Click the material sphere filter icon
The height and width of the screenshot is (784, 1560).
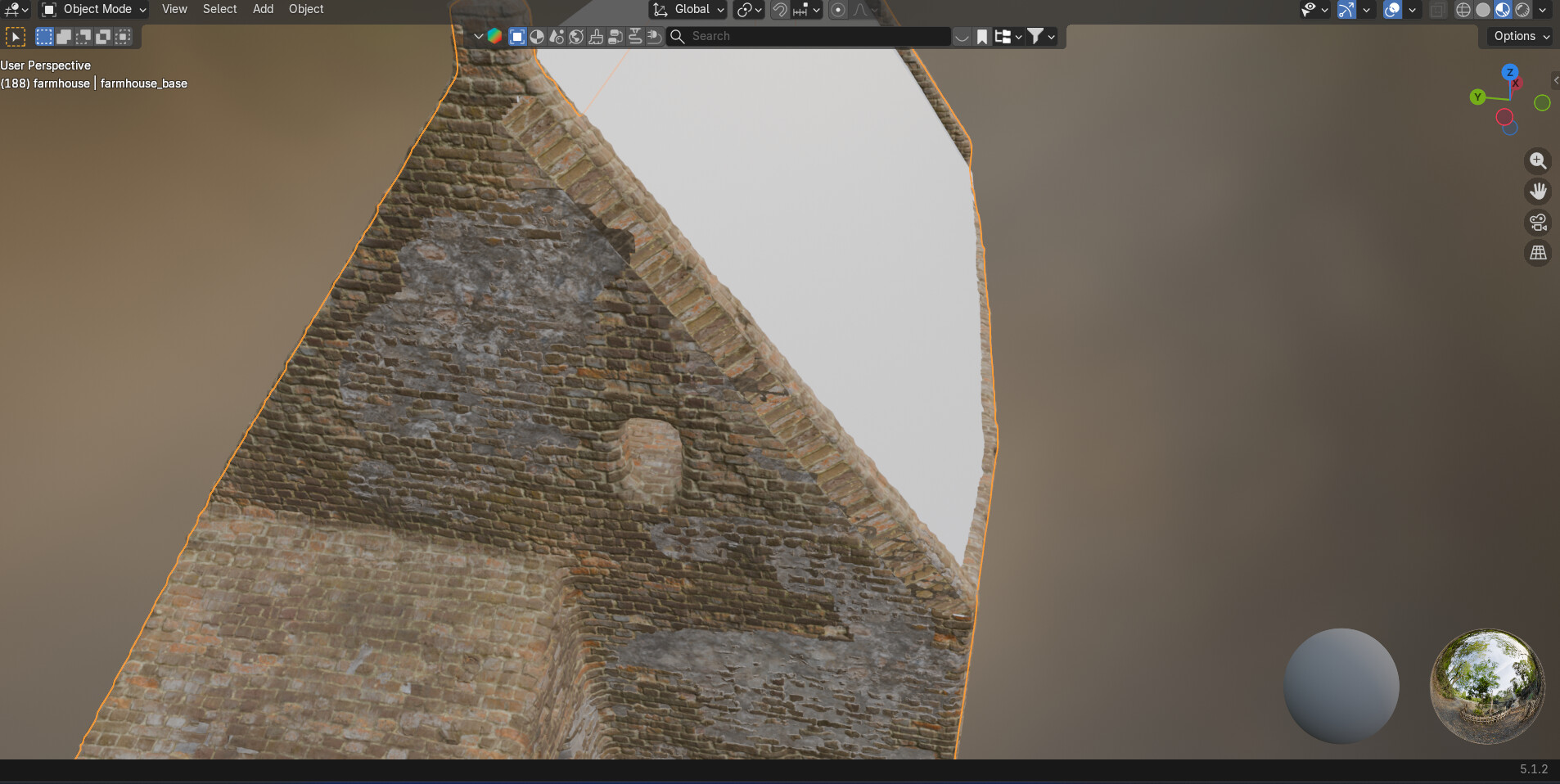pos(537,36)
